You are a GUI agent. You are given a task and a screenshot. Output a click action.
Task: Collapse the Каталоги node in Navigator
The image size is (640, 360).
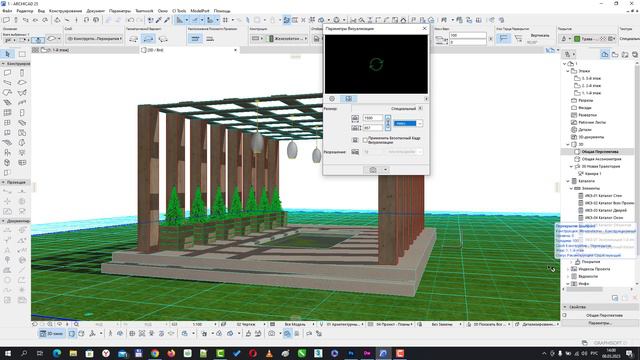click(x=568, y=181)
